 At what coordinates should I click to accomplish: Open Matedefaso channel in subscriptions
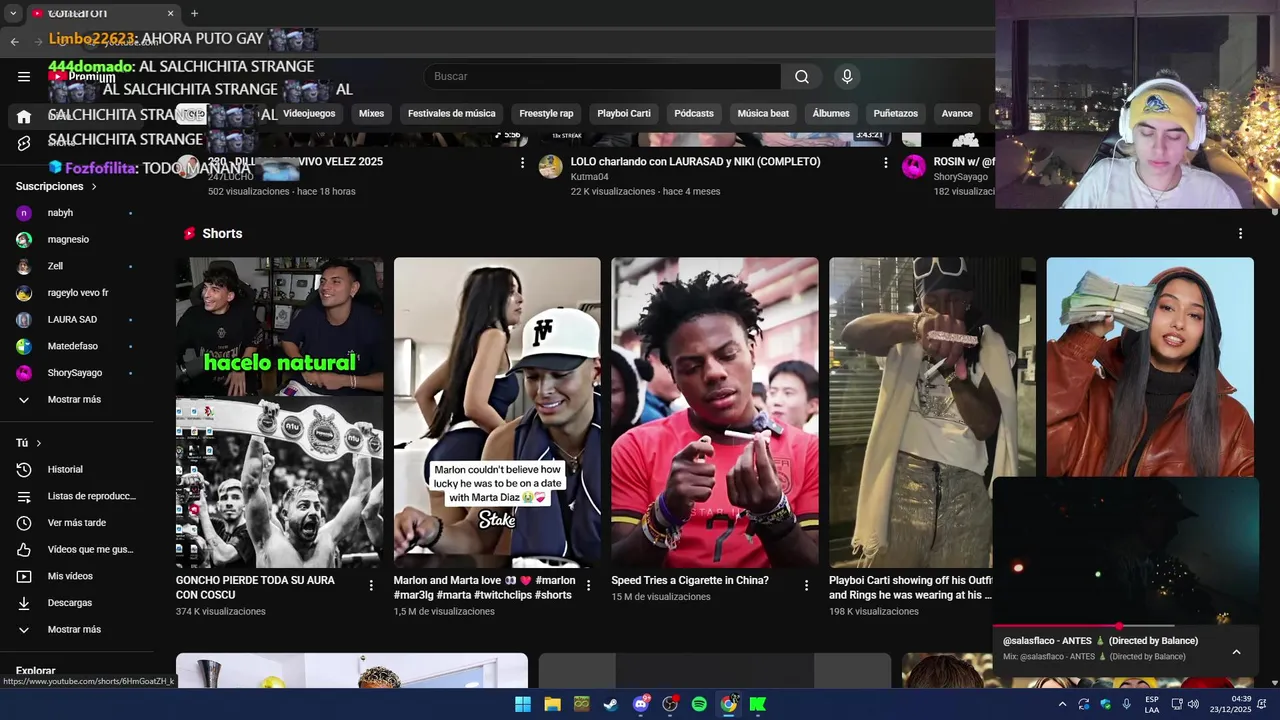pos(75,346)
